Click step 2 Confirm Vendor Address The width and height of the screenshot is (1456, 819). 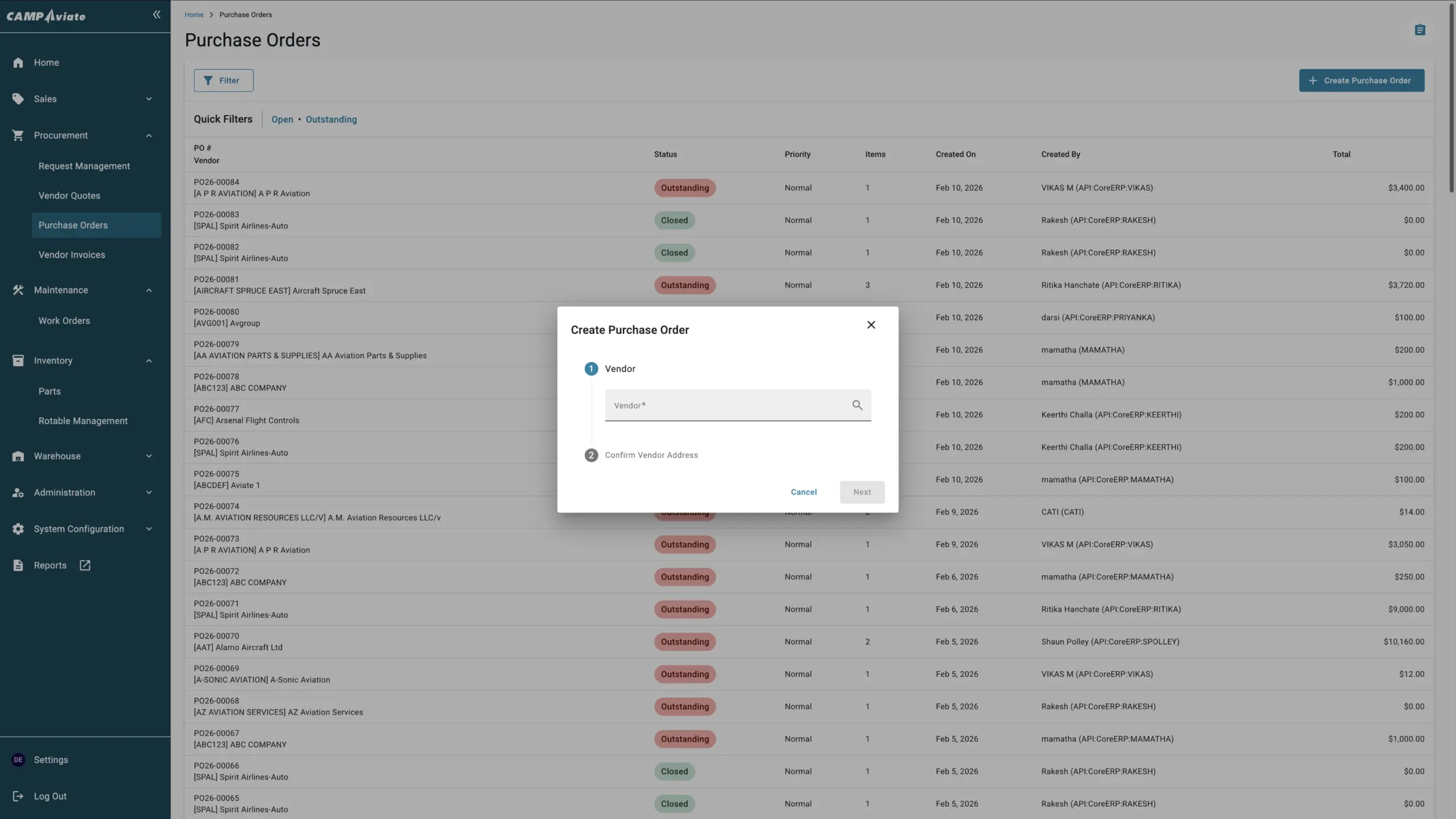tap(651, 455)
